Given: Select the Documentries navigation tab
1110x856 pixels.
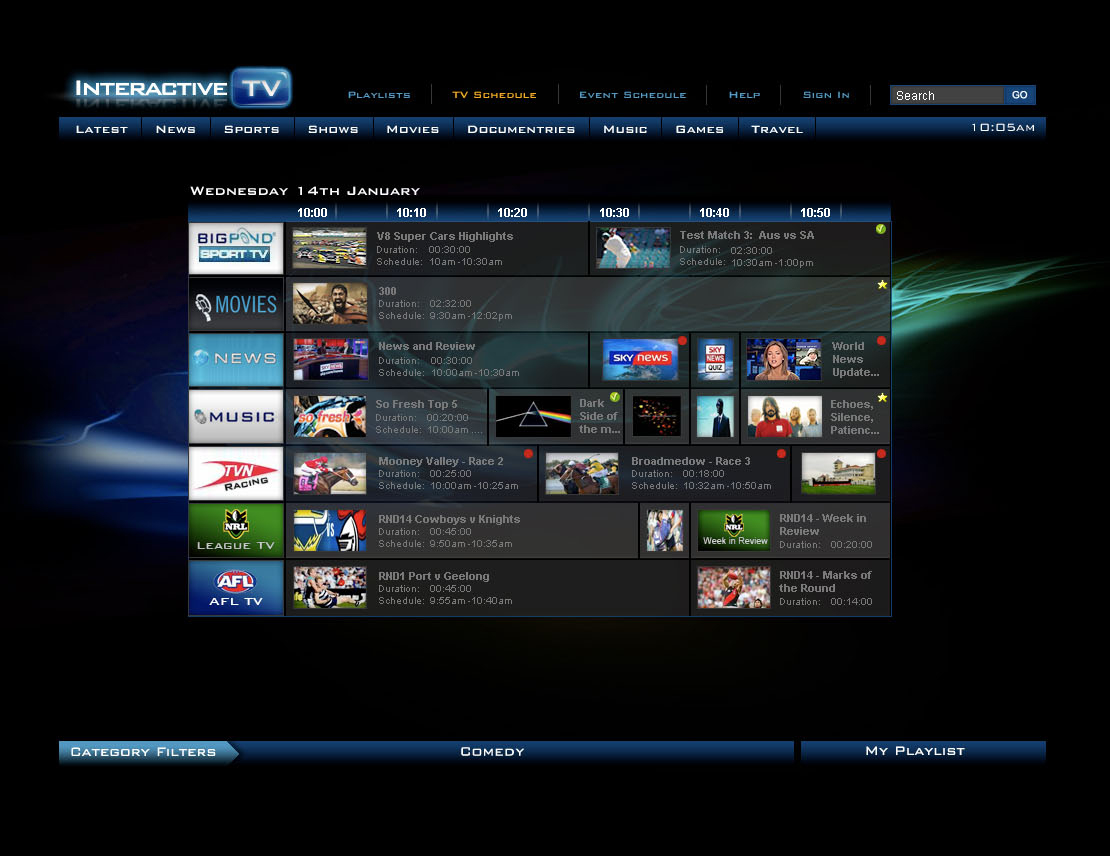Looking at the screenshot, I should click(521, 128).
